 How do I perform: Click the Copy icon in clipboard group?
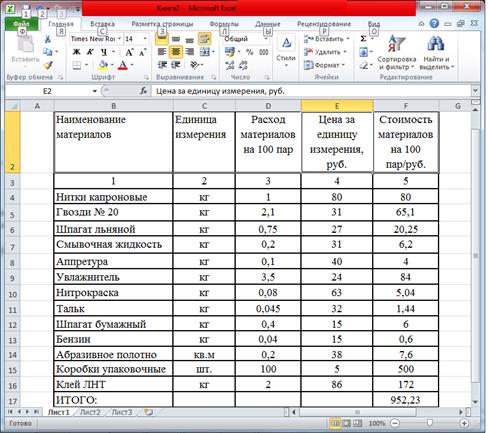pos(48,52)
